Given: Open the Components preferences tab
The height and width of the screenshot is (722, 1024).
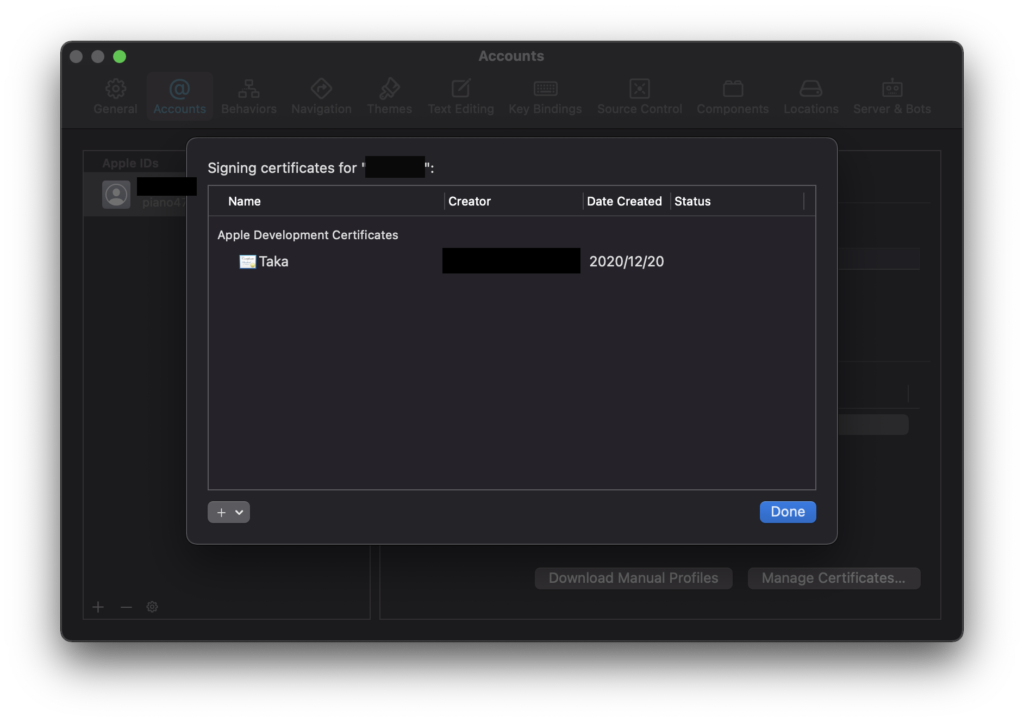Looking at the screenshot, I should click(733, 97).
